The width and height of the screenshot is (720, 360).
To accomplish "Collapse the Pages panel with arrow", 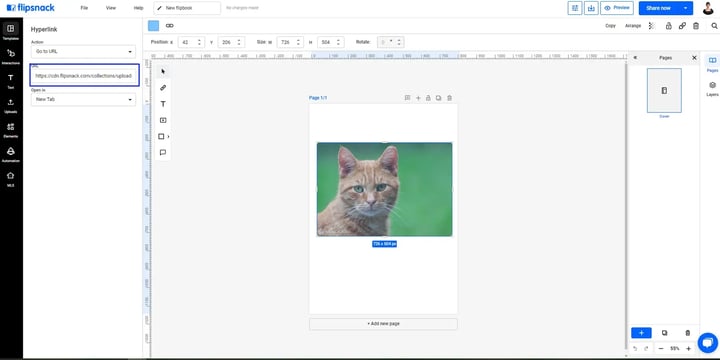I will point(635,58).
